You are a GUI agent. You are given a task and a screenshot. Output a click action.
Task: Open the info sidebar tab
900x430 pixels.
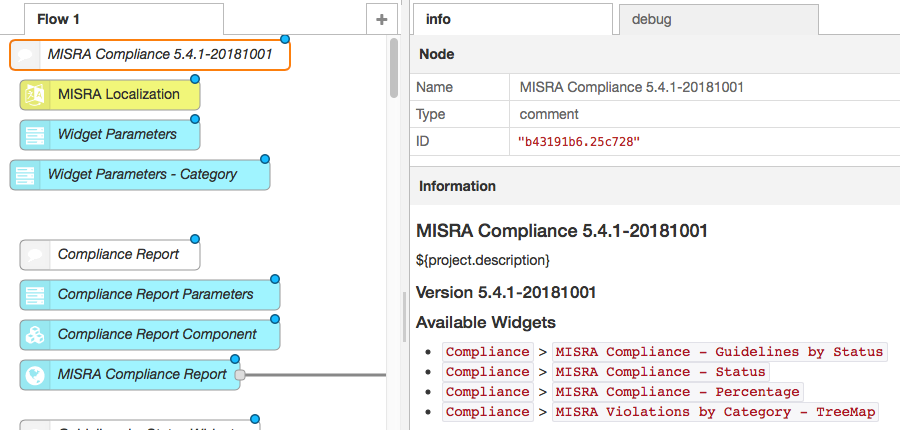point(512,20)
